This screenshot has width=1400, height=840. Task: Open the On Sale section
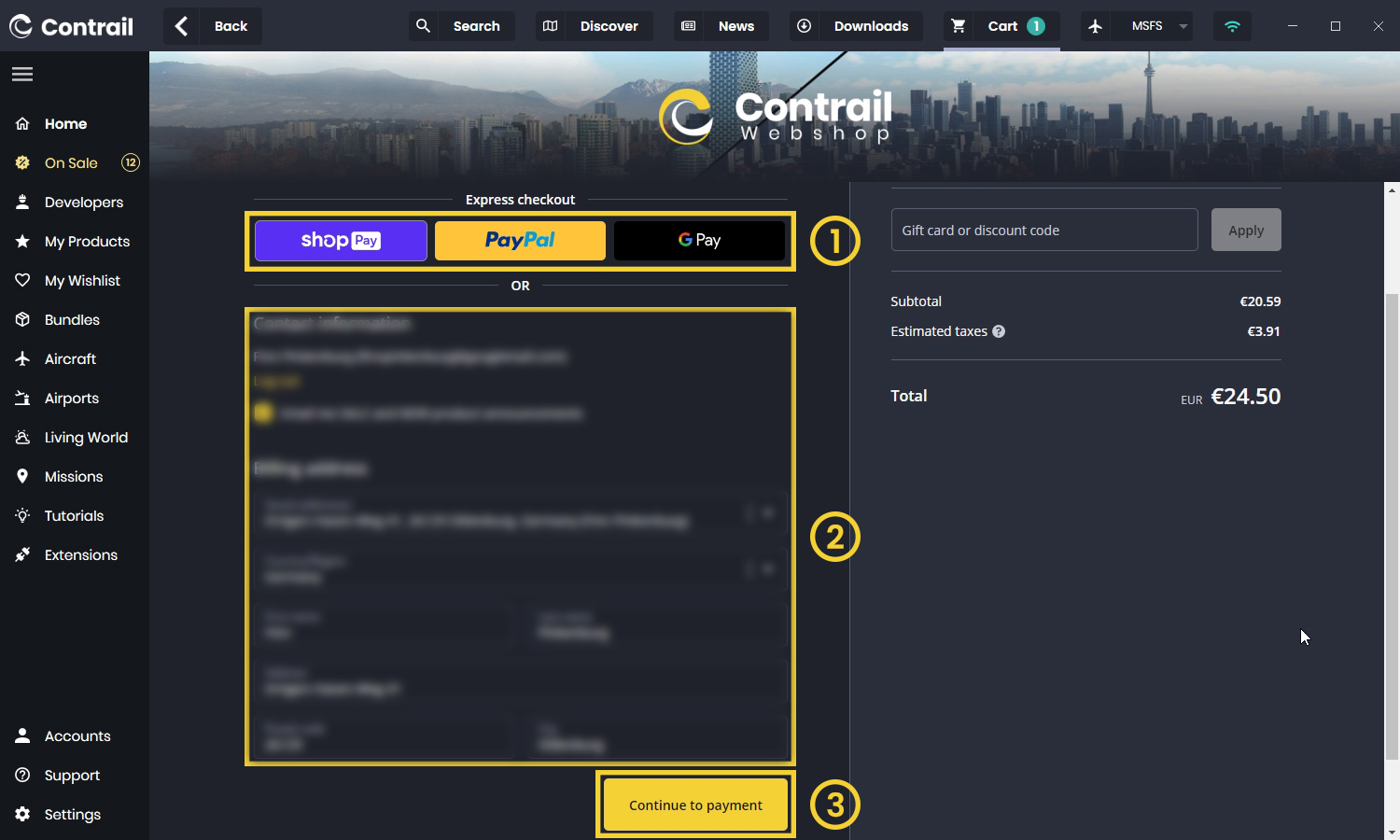(x=71, y=162)
